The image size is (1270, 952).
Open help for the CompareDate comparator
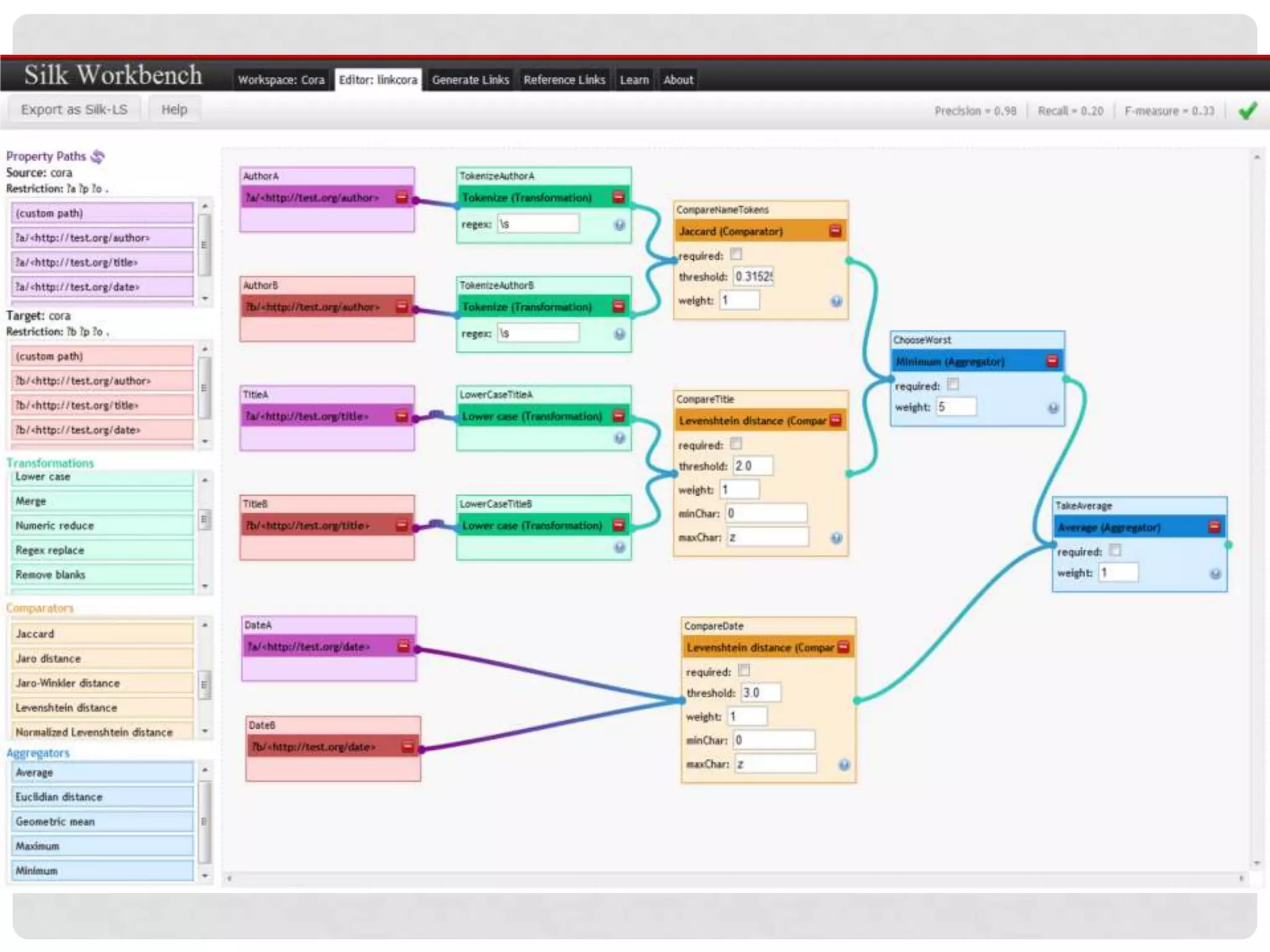pyautogui.click(x=844, y=765)
